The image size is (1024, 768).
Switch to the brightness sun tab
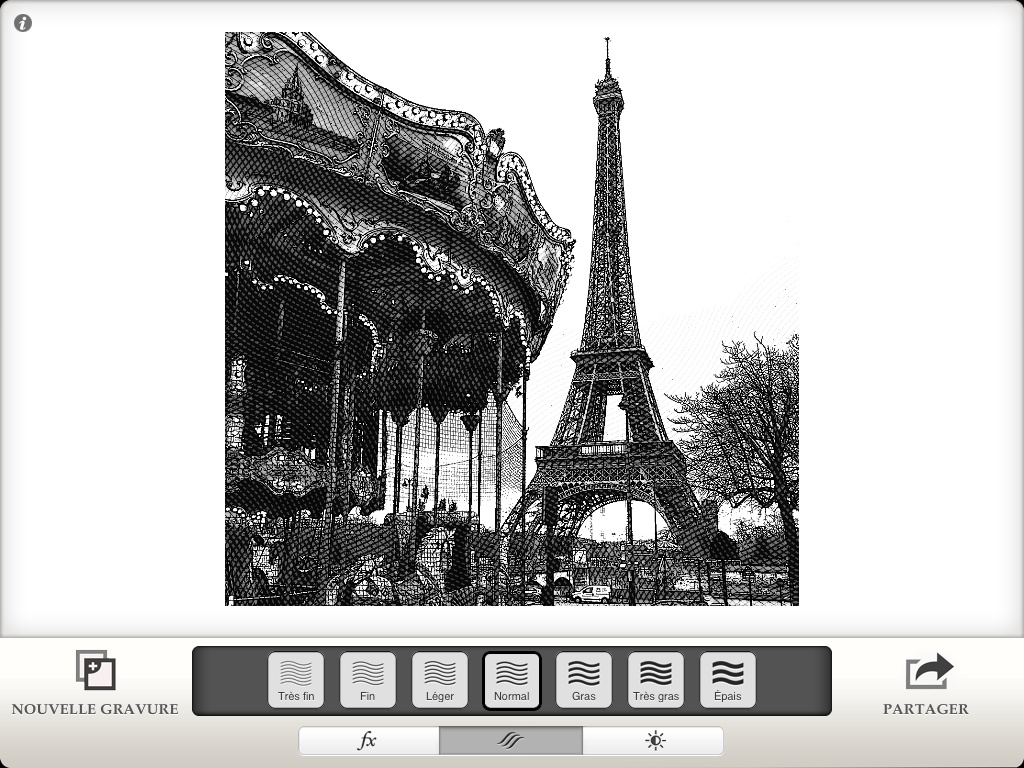pyautogui.click(x=654, y=741)
